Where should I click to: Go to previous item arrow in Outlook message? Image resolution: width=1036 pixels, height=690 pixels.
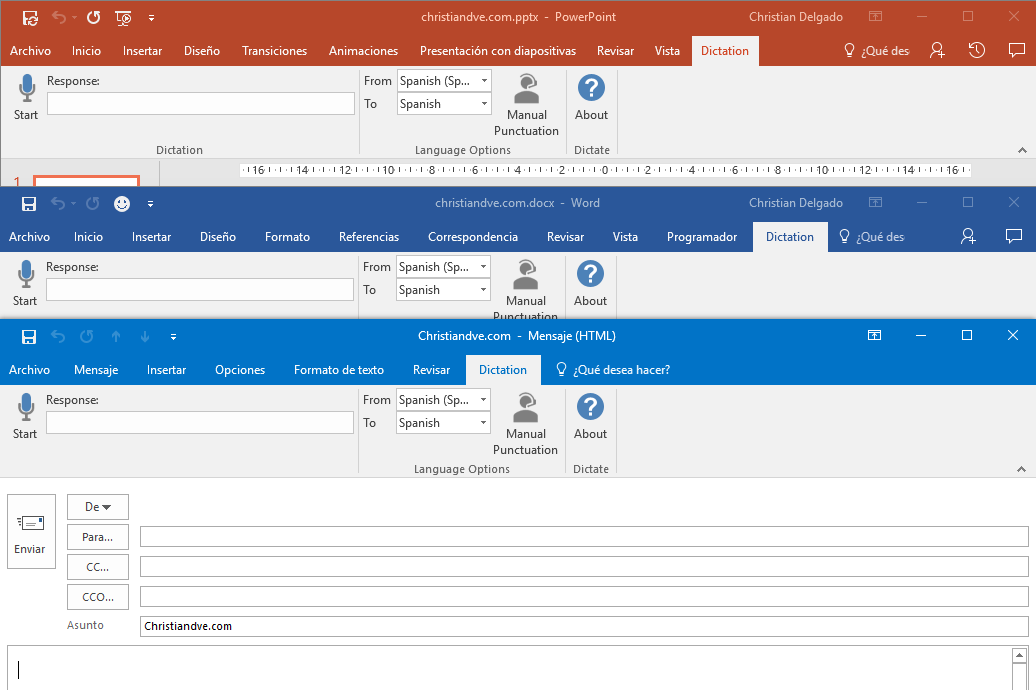(116, 336)
